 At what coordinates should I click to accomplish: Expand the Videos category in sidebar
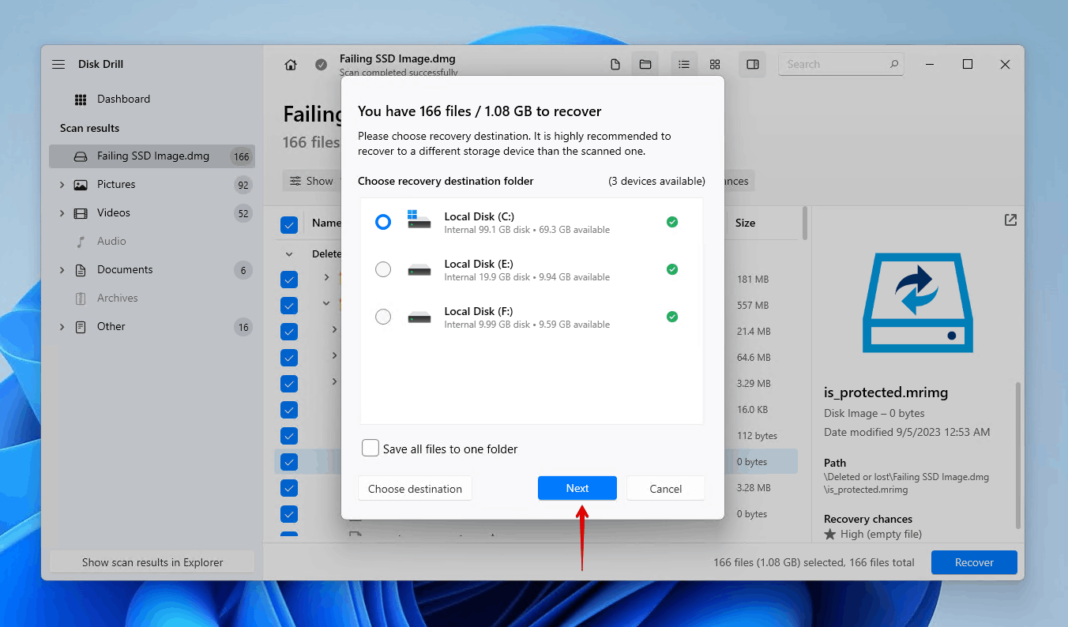pyautogui.click(x=62, y=213)
